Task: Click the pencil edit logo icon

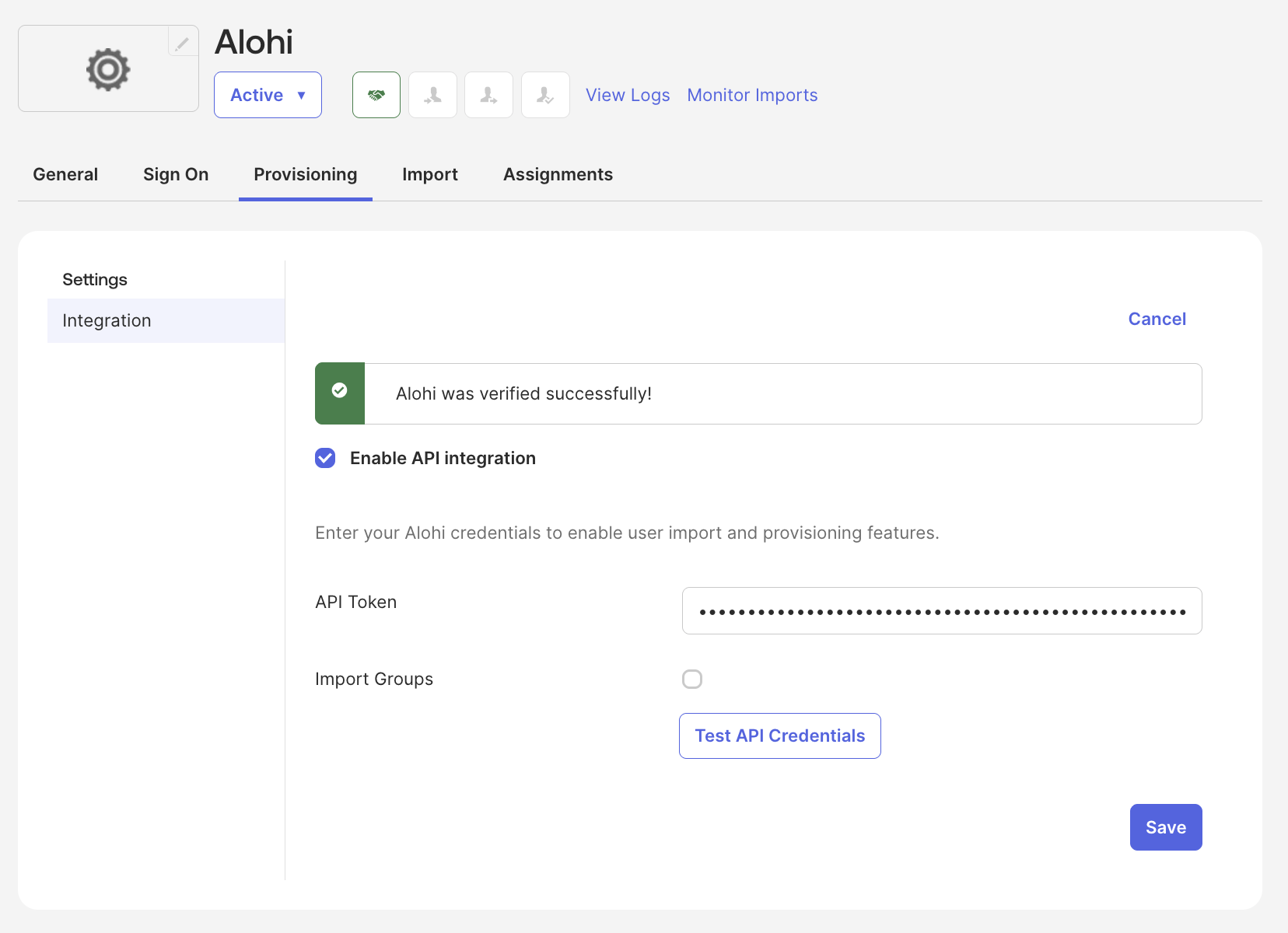Action: [x=182, y=43]
